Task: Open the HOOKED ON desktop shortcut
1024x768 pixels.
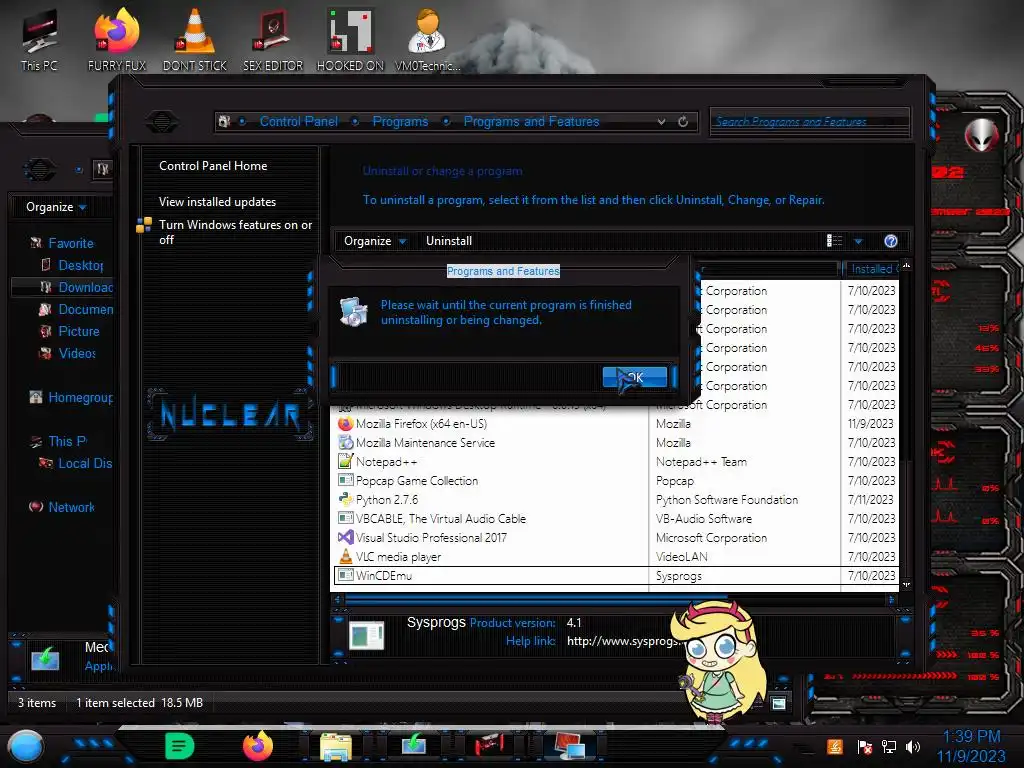Action: point(350,39)
